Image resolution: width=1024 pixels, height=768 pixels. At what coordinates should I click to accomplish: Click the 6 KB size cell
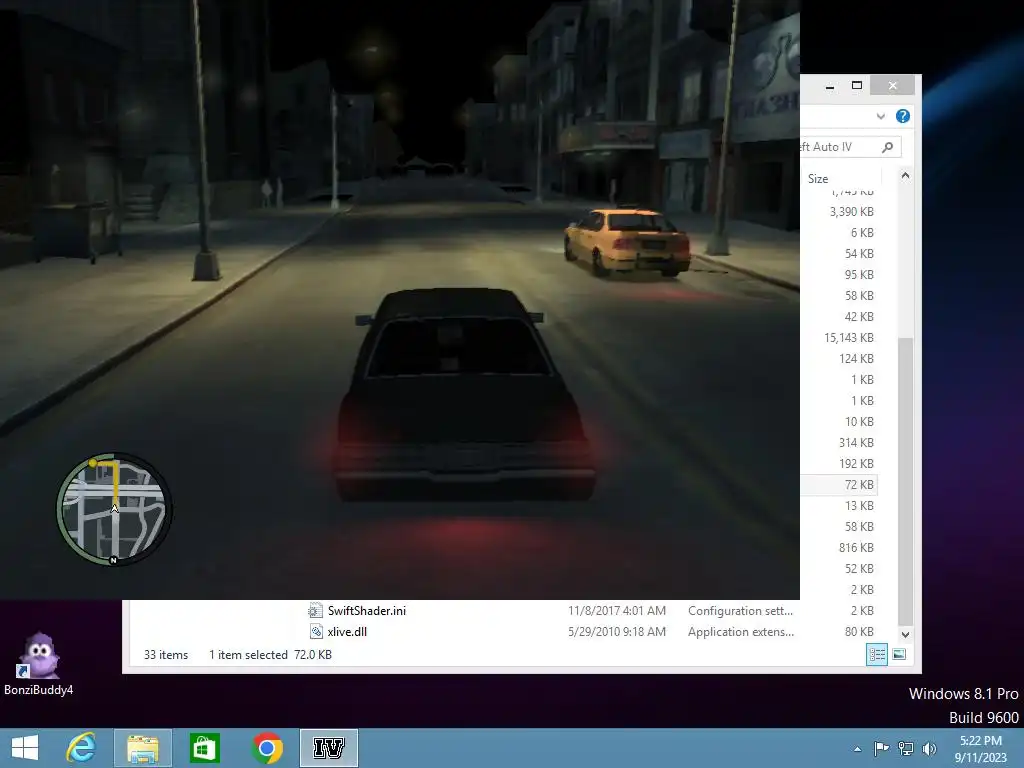point(862,232)
